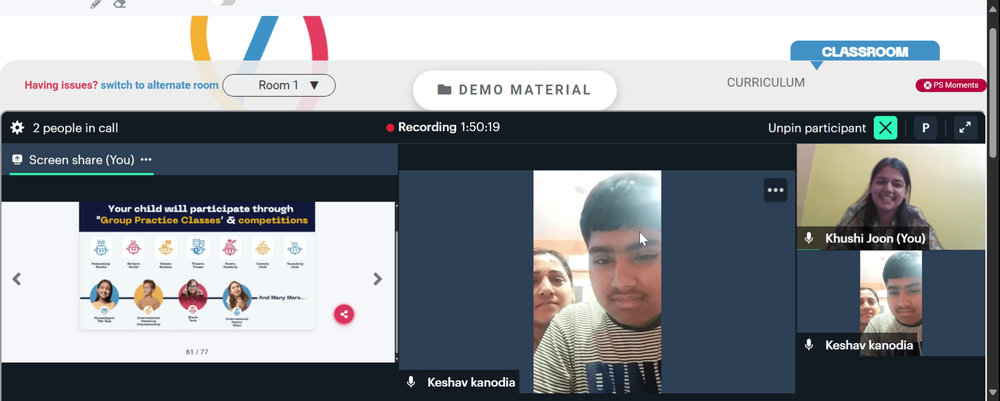Viewport: 1000px width, 401px height.
Task: Enter fullscreen with the expand arrows icon
Action: coord(966,128)
